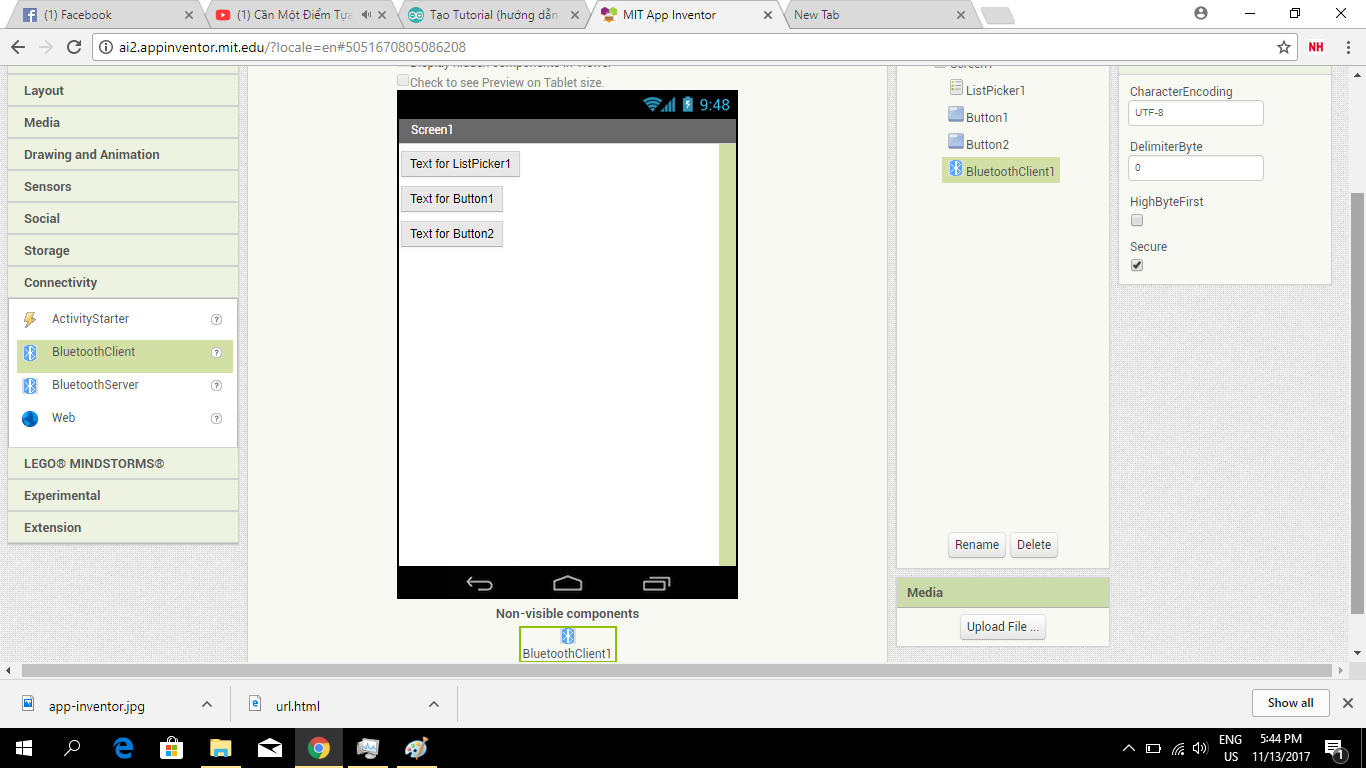This screenshot has height=768, width=1366.
Task: Switch to the New Tab tab
Action: [878, 15]
